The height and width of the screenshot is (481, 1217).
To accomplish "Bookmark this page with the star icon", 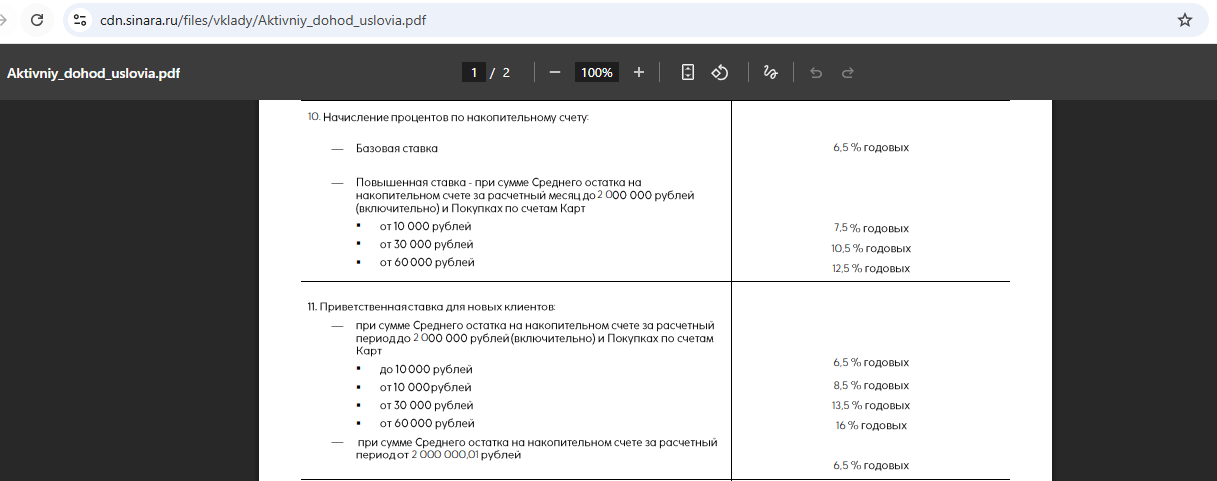I will point(1185,20).
